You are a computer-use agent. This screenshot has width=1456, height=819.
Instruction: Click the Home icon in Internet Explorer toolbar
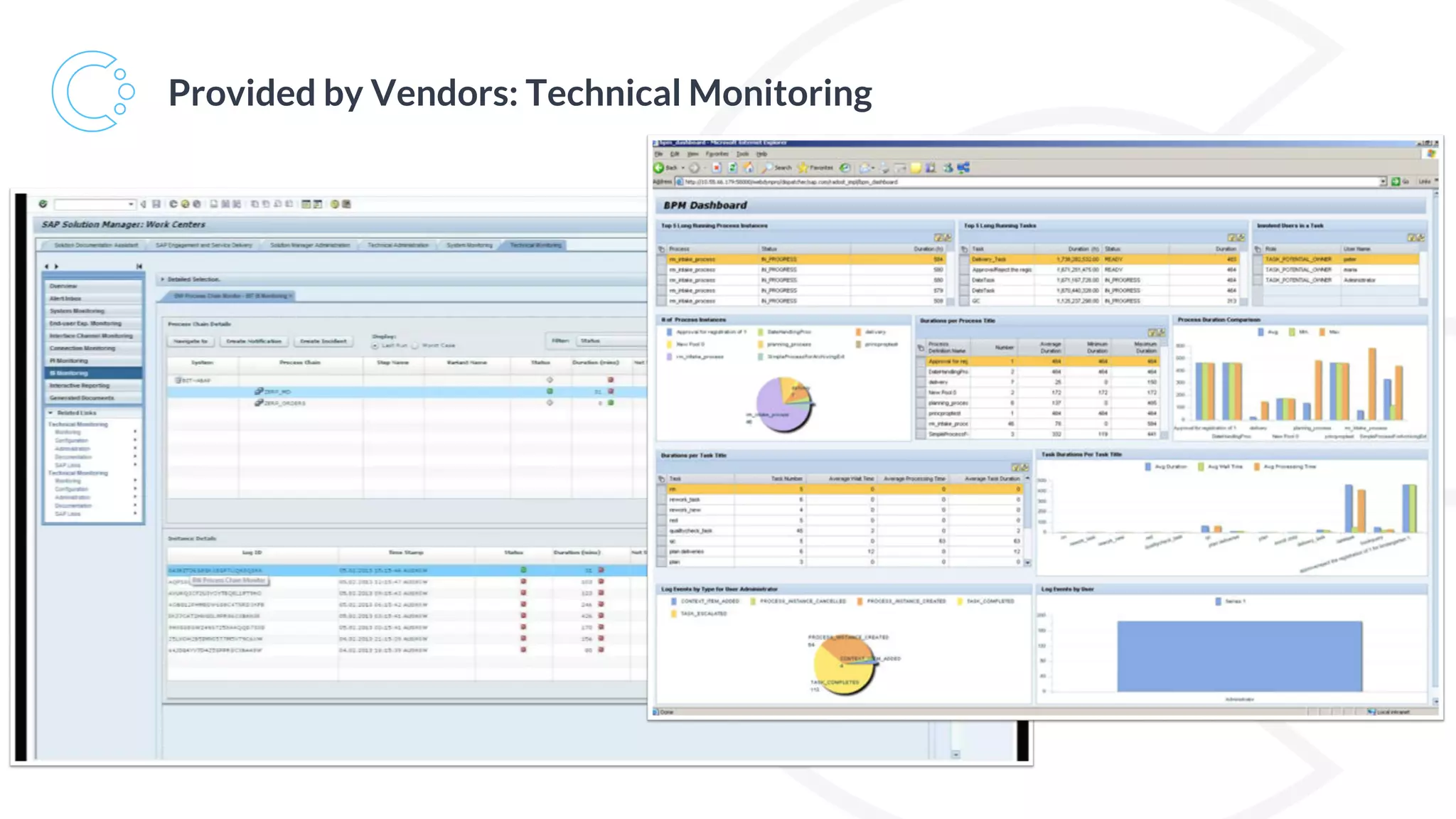(x=748, y=168)
